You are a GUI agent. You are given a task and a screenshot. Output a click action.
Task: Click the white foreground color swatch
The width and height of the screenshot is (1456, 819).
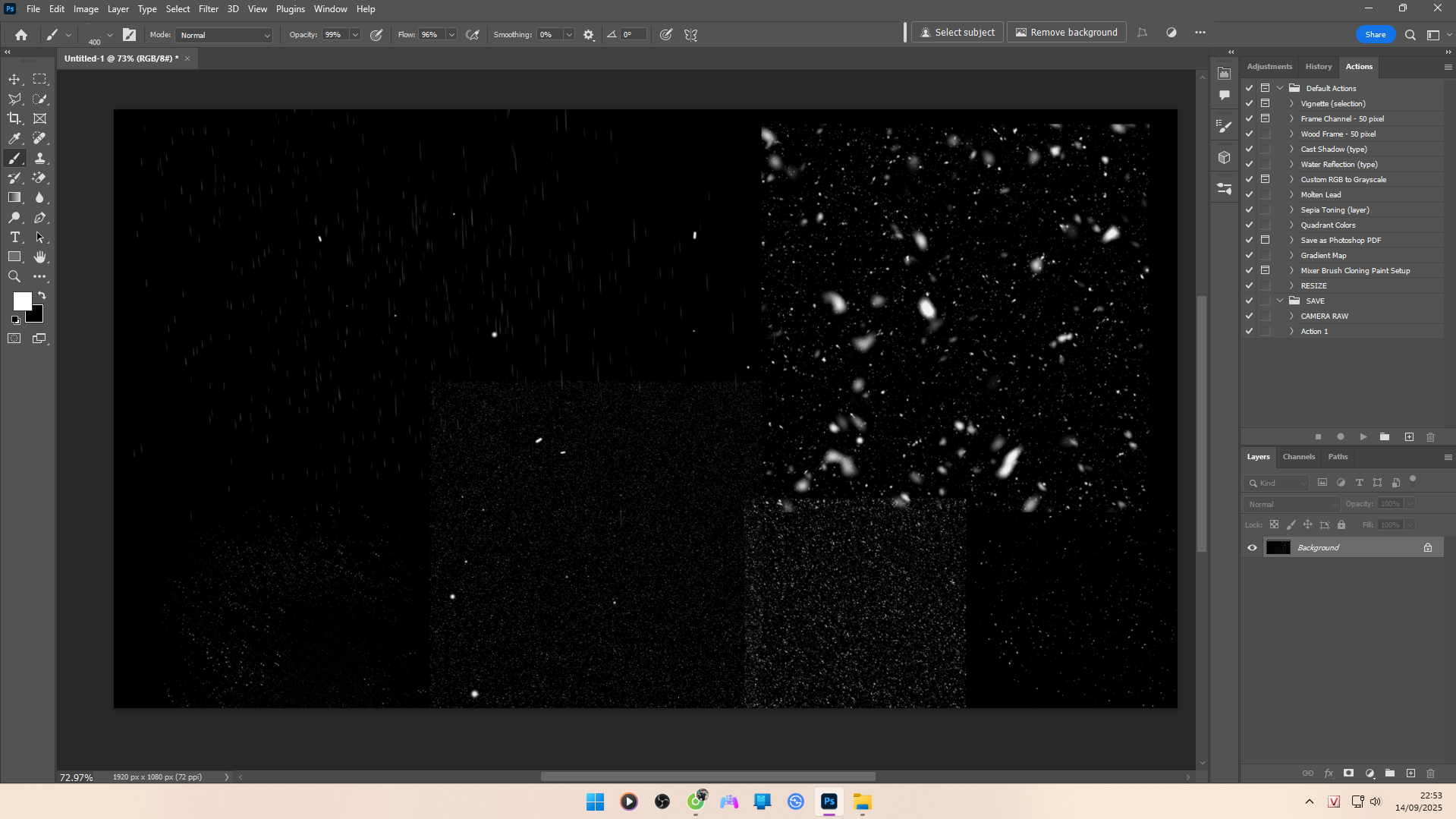pos(21,301)
